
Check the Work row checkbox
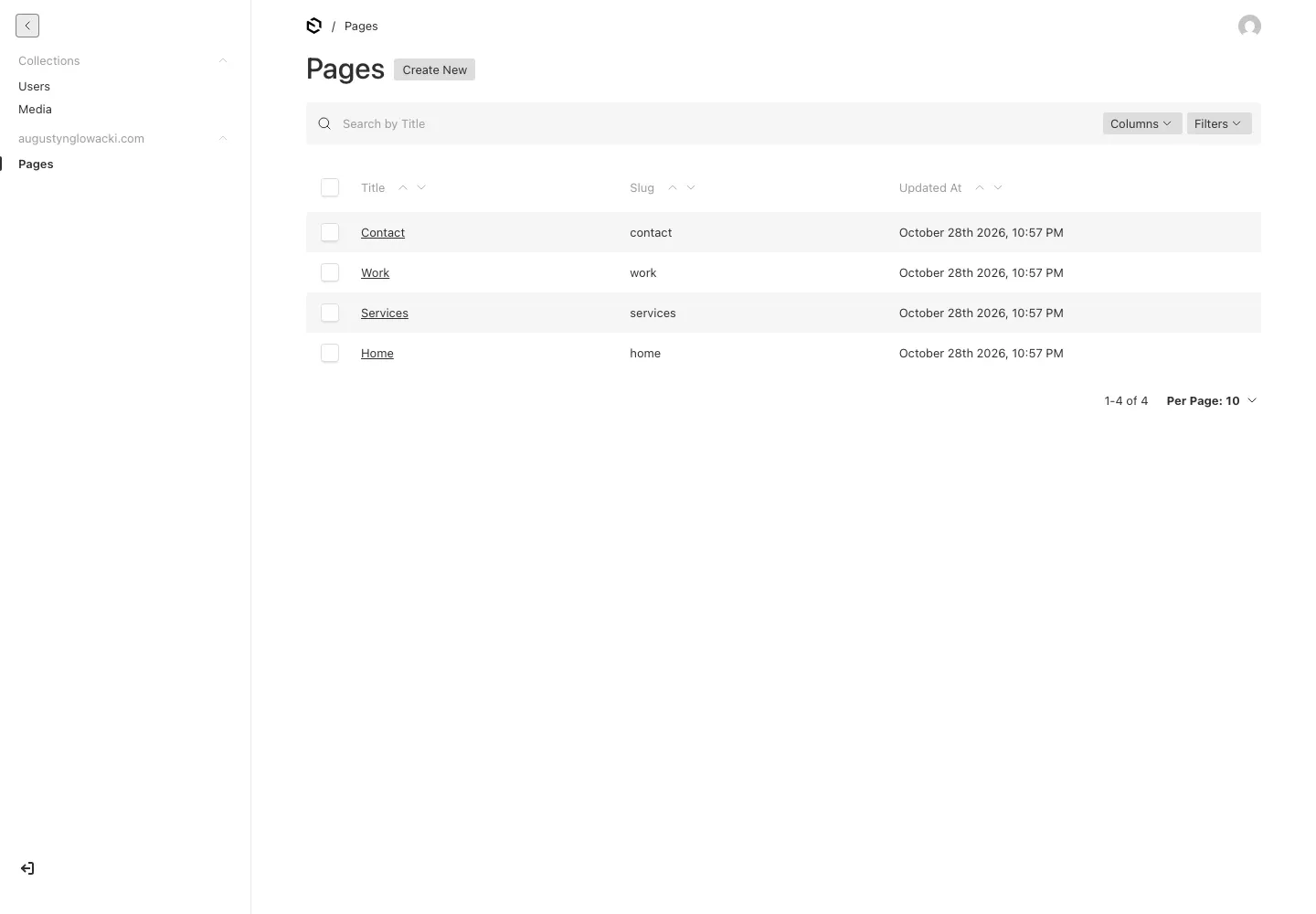point(330,272)
